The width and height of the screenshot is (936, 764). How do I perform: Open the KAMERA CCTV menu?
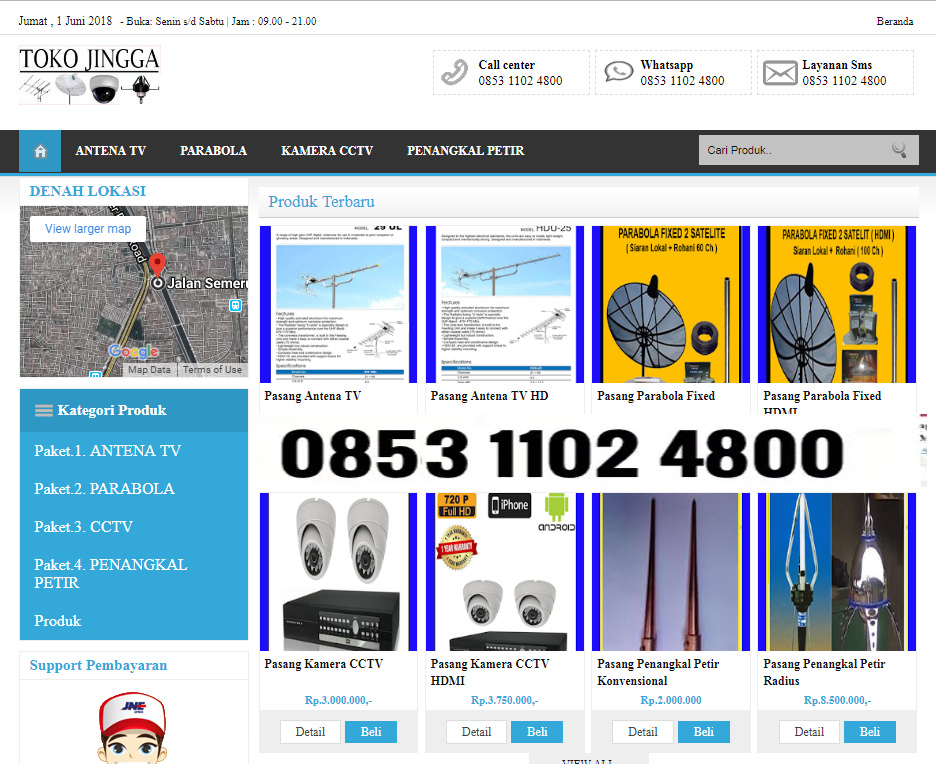coord(327,151)
